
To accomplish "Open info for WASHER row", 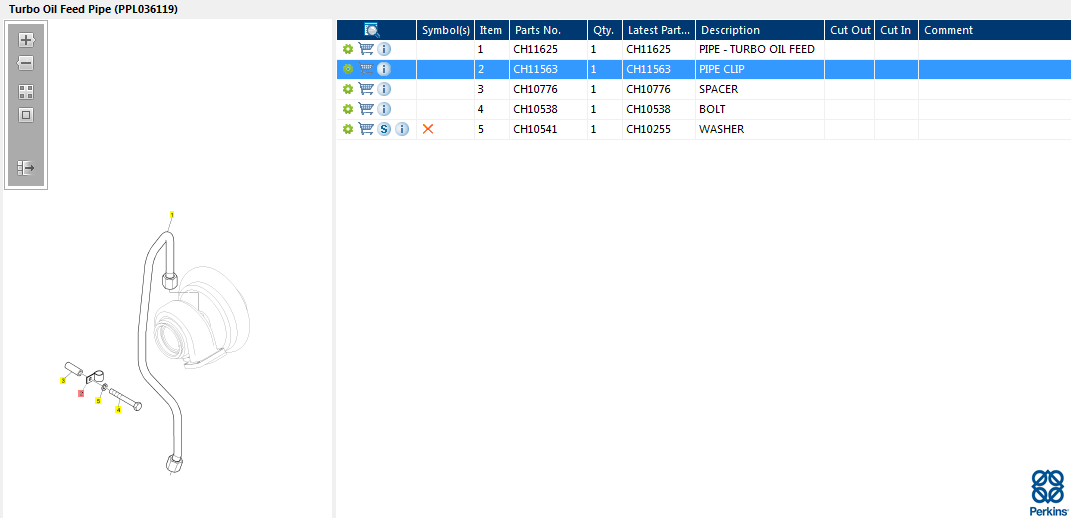I will tap(402, 128).
